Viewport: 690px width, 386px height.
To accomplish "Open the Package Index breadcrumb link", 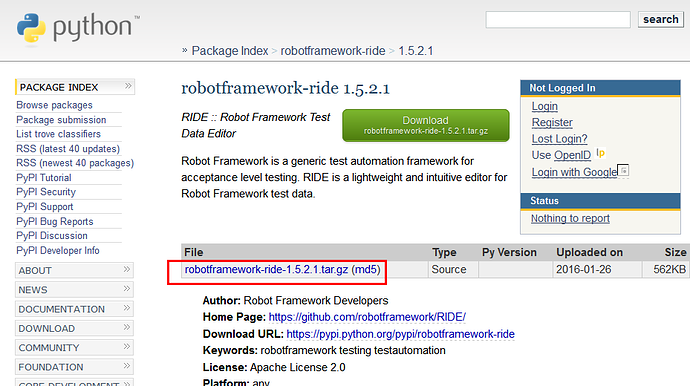I will click(x=230, y=51).
